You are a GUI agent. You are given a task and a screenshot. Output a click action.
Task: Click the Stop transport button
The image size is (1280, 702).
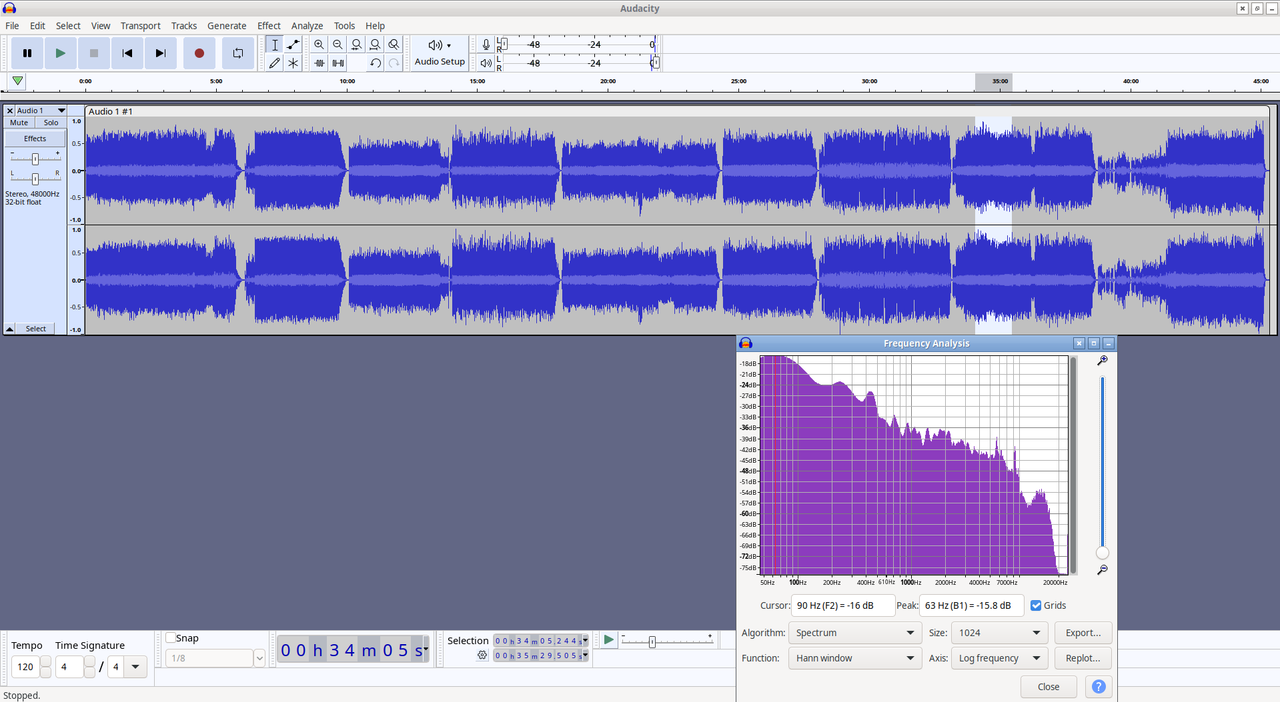pyautogui.click(x=94, y=53)
